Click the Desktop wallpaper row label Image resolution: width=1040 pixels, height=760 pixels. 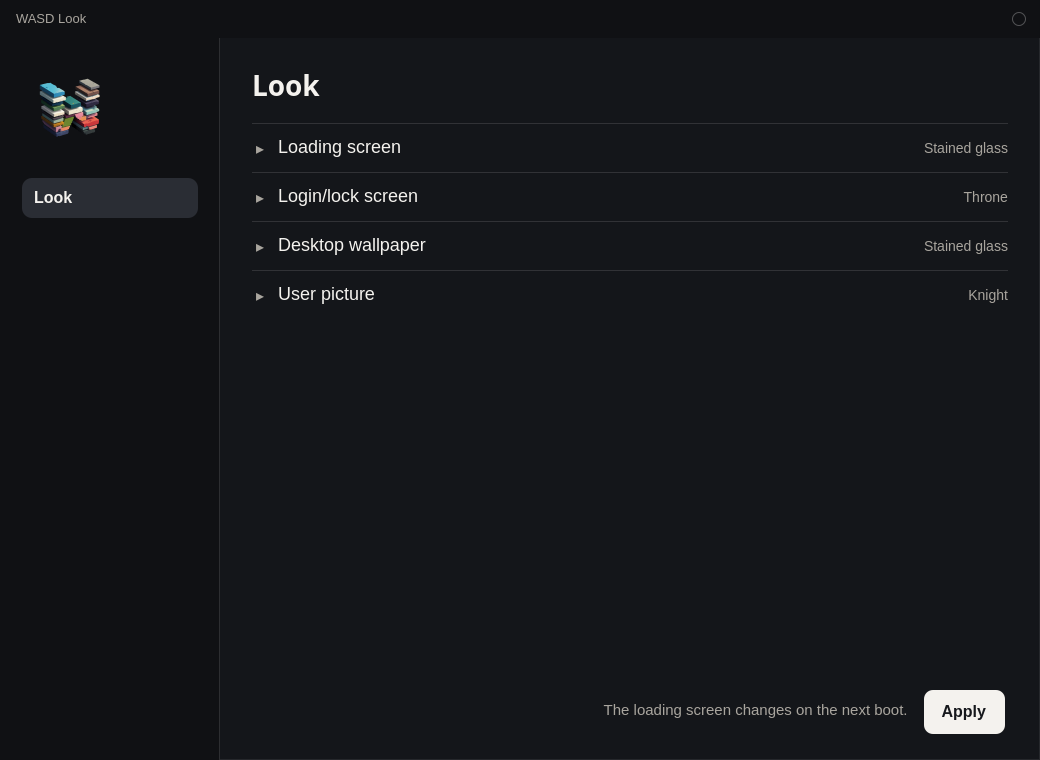tap(352, 245)
